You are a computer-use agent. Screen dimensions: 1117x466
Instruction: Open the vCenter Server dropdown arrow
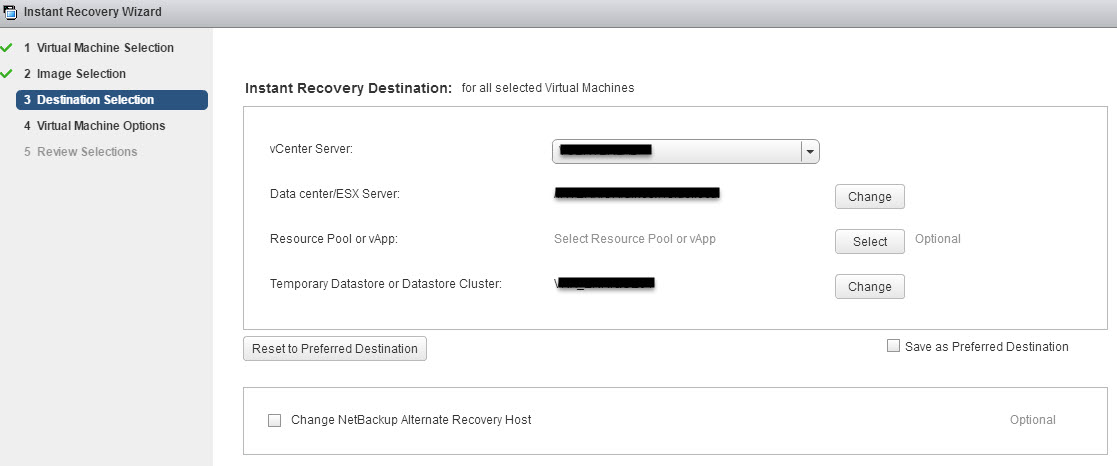click(810, 152)
